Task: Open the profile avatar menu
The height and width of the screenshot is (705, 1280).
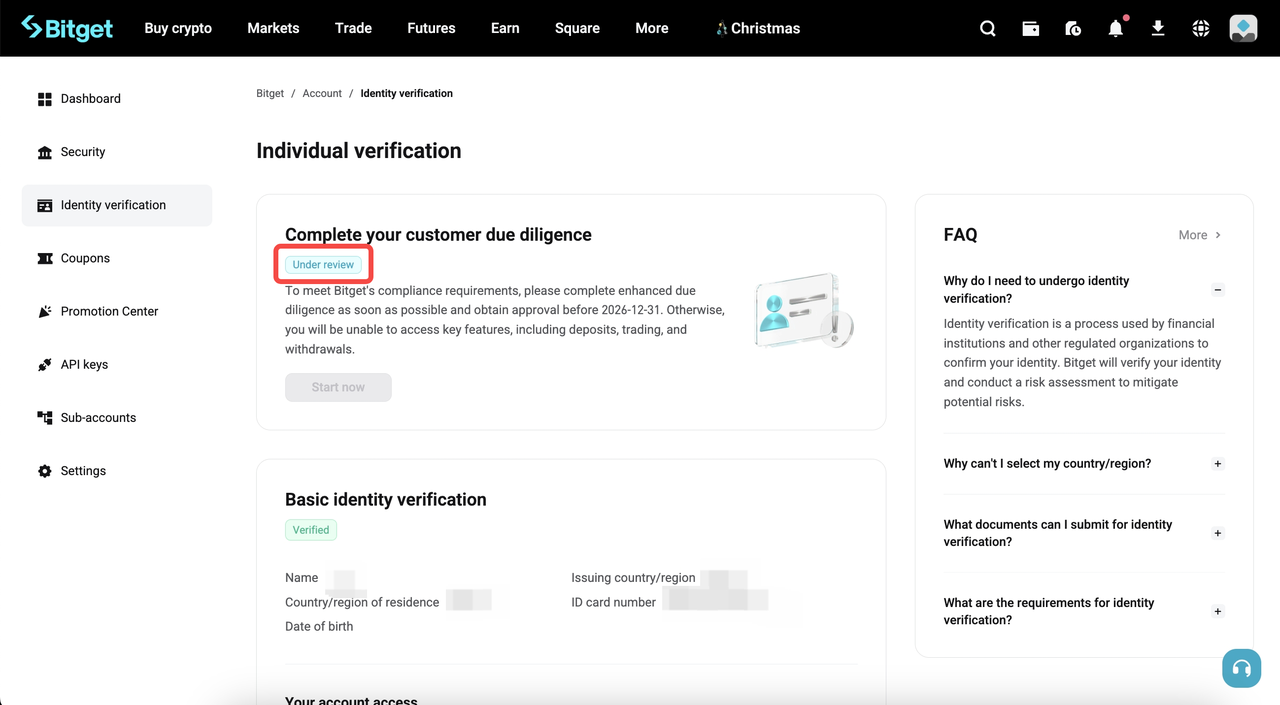Action: click(1242, 28)
